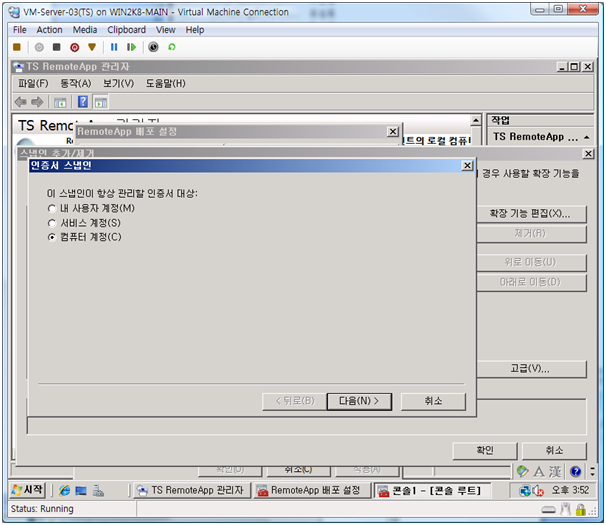Click the 고급(V)... button
This screenshot has width=606, height=525.
(x=530, y=369)
